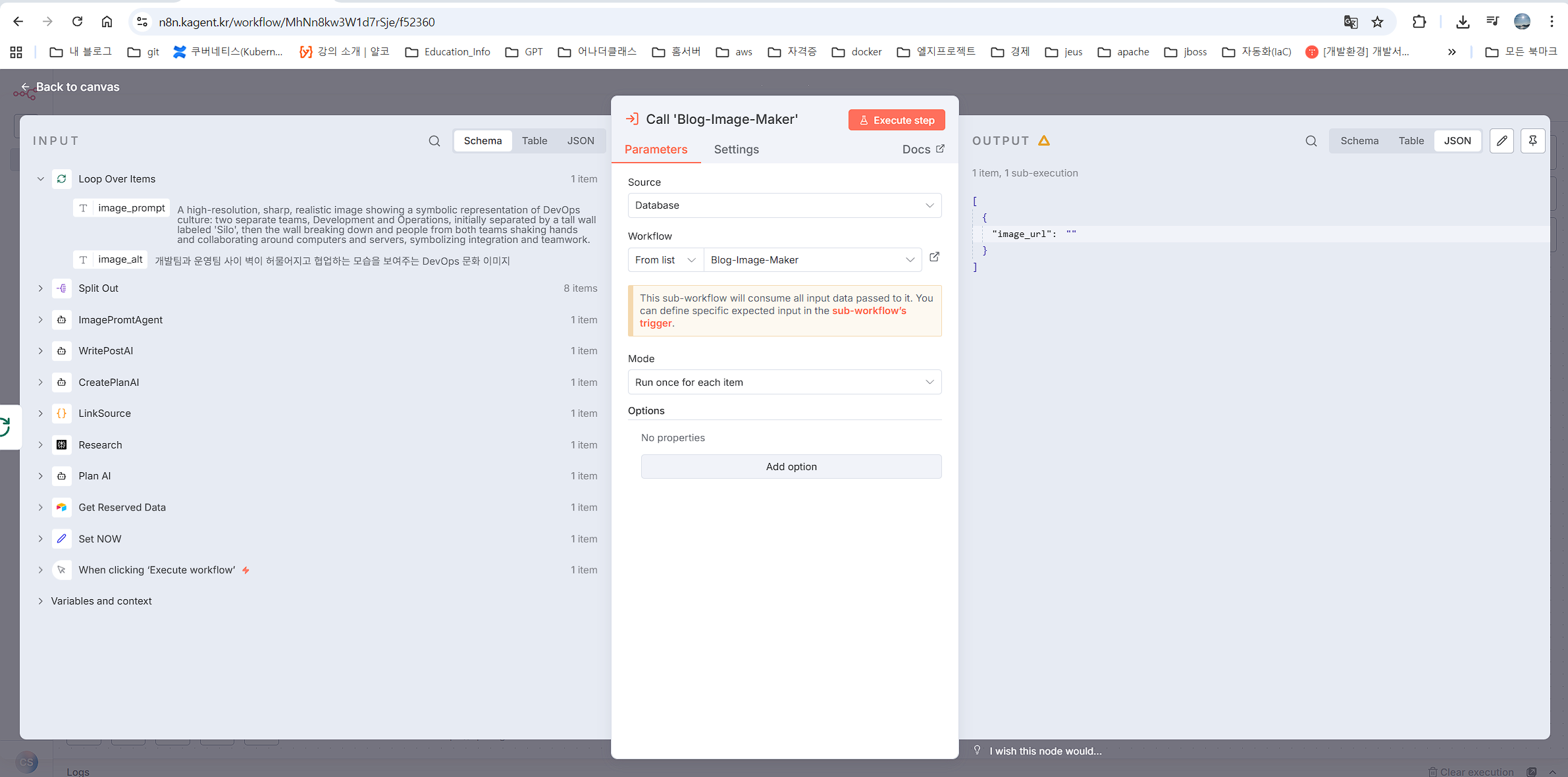
Task: Click the edit output pencil icon
Action: click(x=1502, y=141)
